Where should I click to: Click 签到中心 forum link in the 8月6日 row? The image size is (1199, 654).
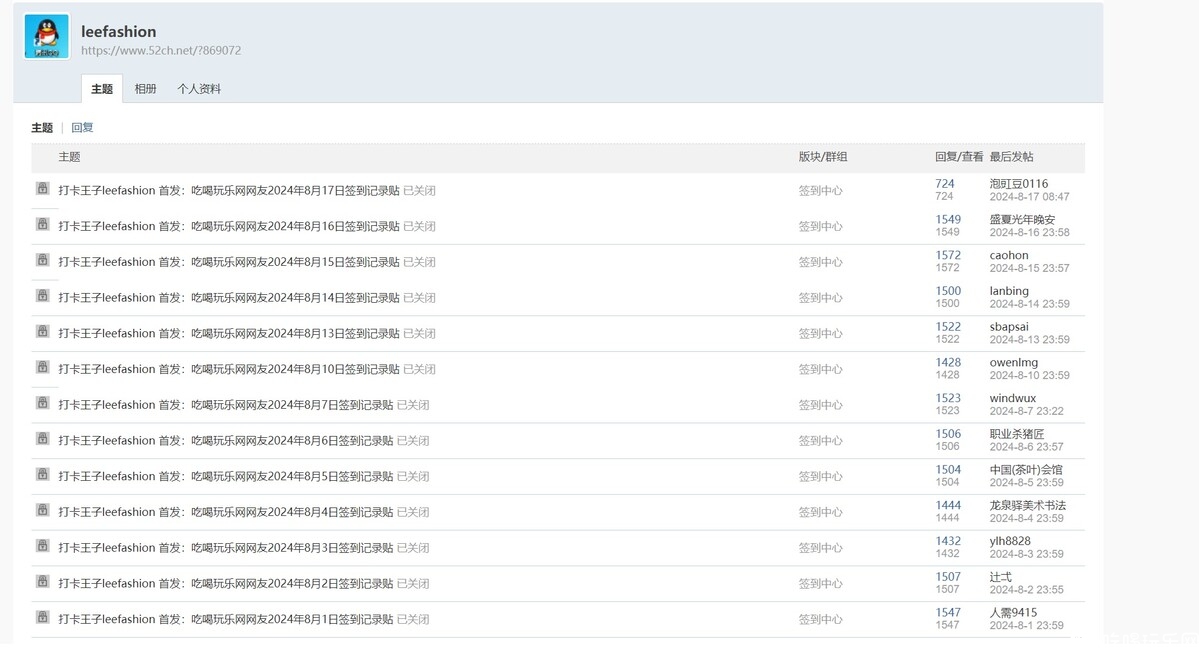pos(820,441)
